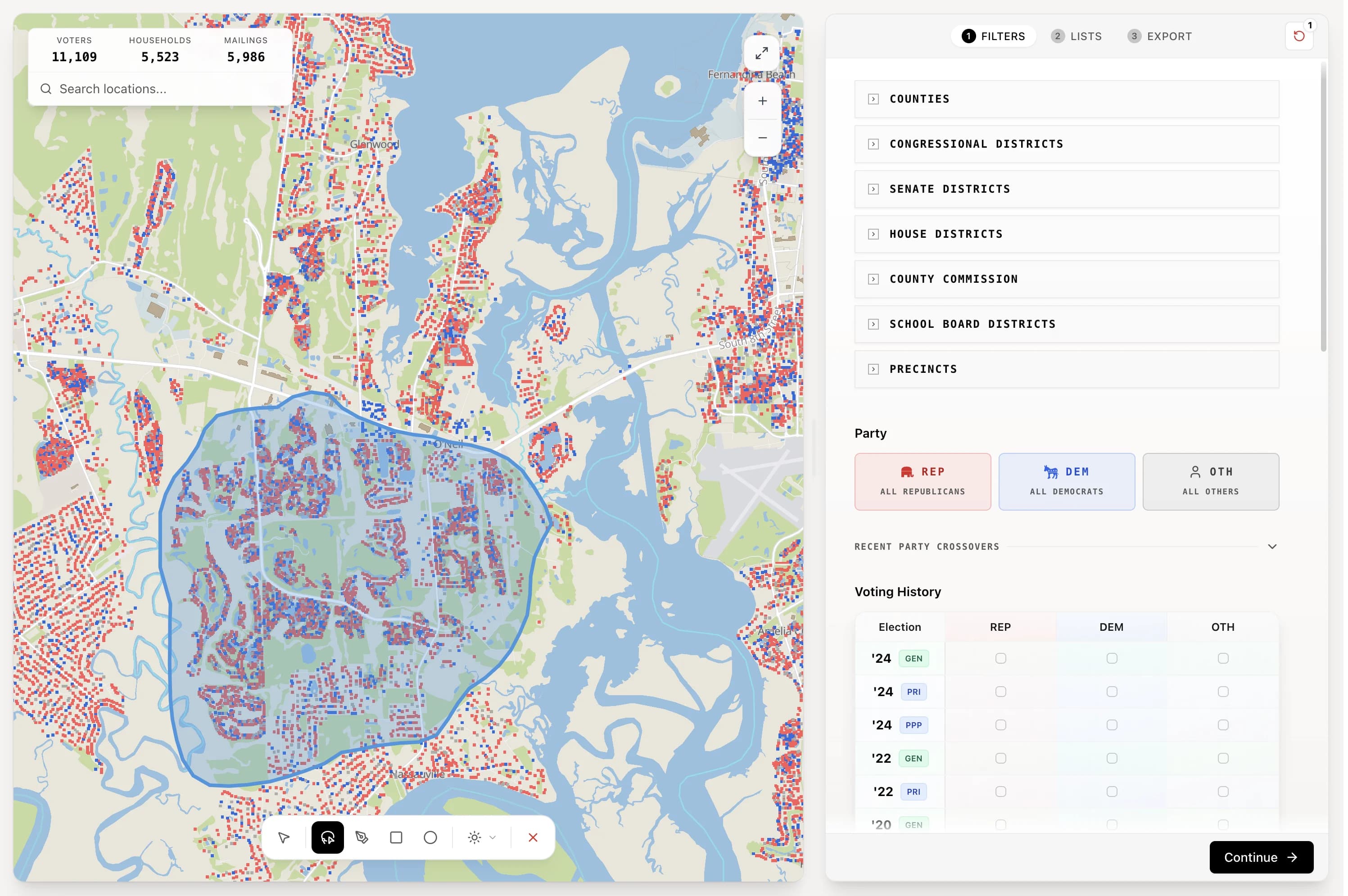Reset the applied filter with undo button
Viewport: 1348px width, 896px height.
1298,36
